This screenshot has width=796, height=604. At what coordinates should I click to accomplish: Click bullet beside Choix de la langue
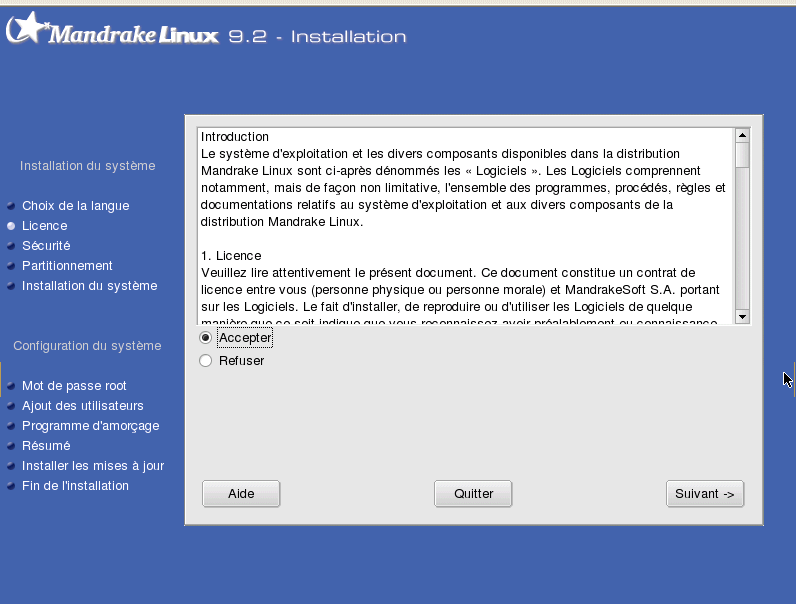(x=11, y=206)
